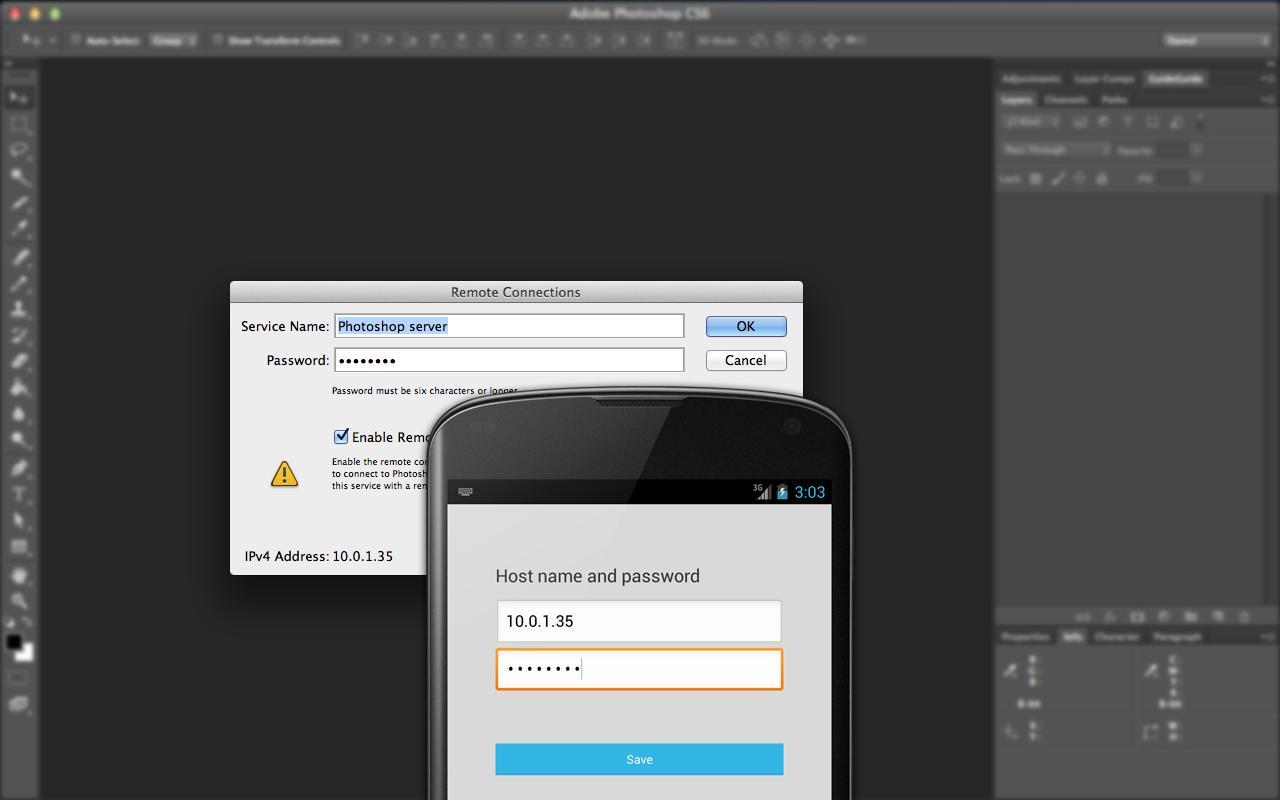
Task: Select the Clone Stamp tool
Action: [19, 309]
